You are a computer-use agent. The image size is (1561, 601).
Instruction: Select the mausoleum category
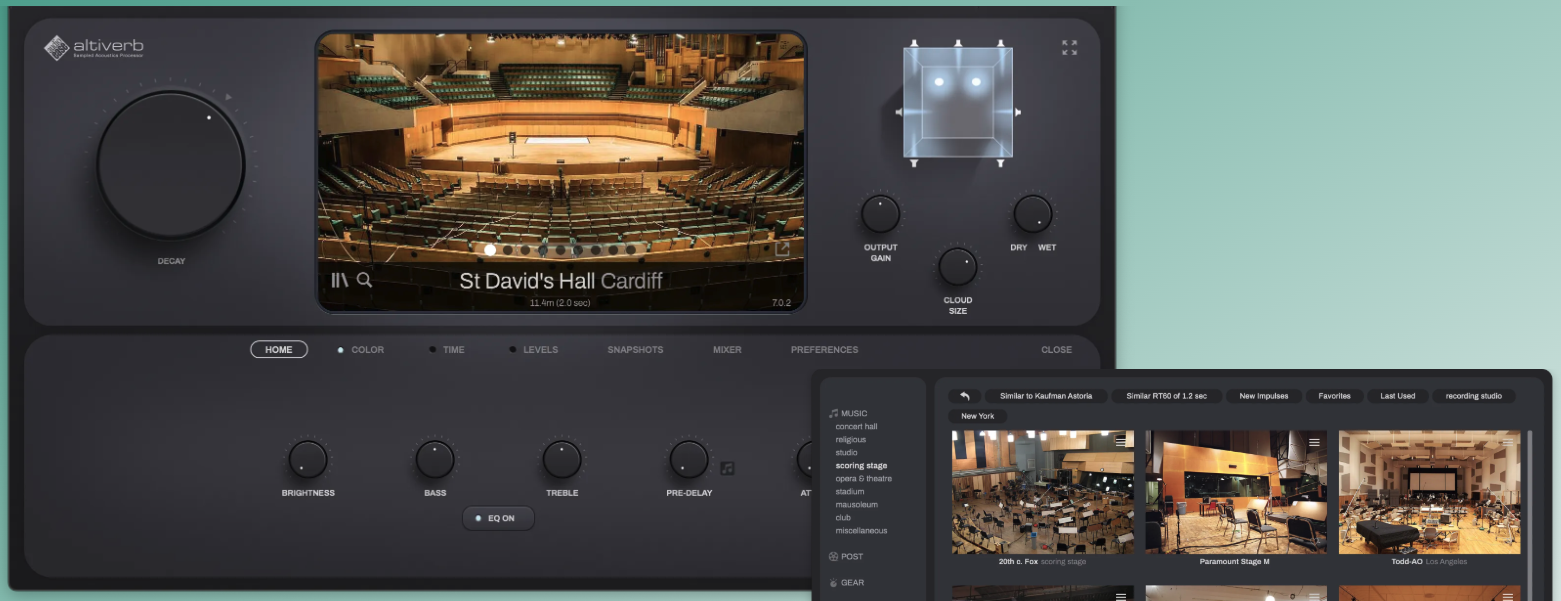(856, 505)
